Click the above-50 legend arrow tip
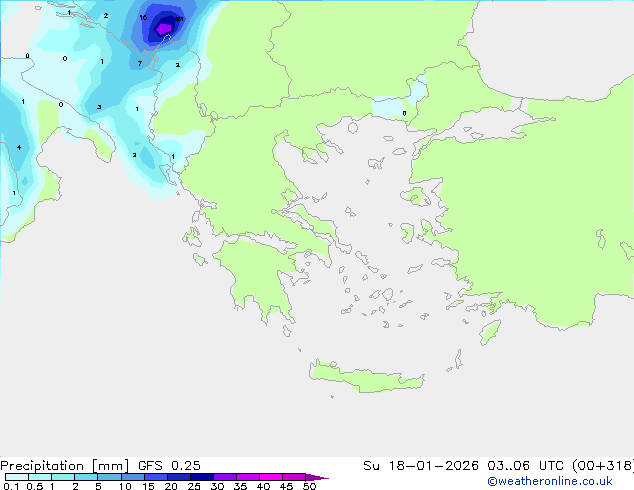The image size is (634, 490). point(317,477)
